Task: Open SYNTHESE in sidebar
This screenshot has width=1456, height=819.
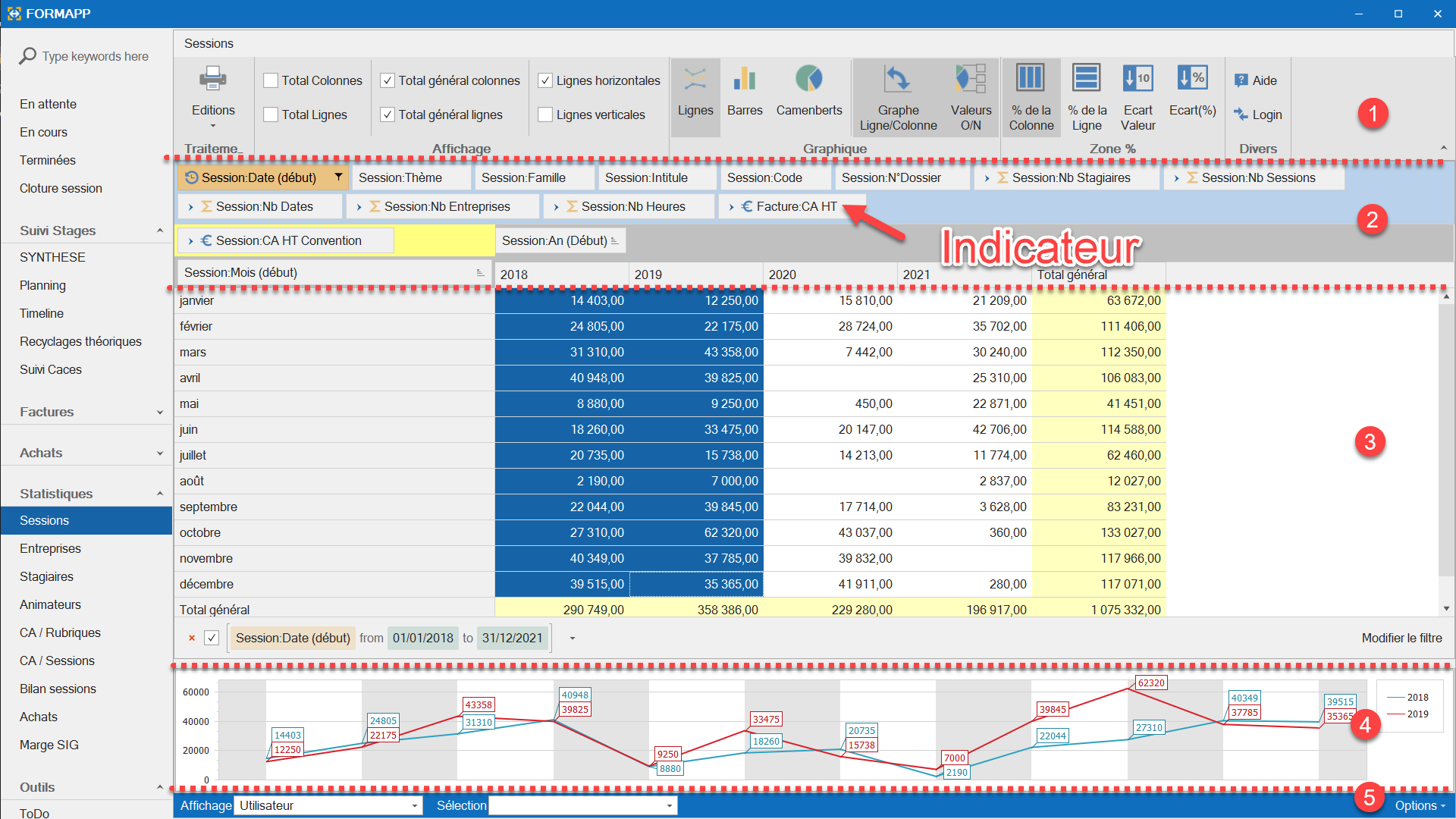Action: click(52, 257)
